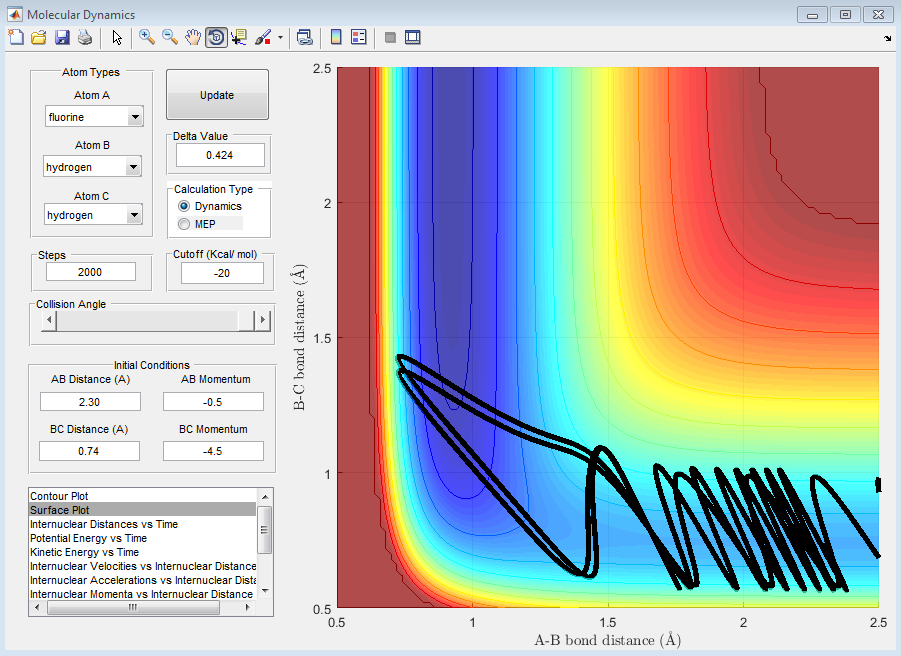This screenshot has width=901, height=656.
Task: Choose the MEP calculation type
Action: (x=184, y=224)
